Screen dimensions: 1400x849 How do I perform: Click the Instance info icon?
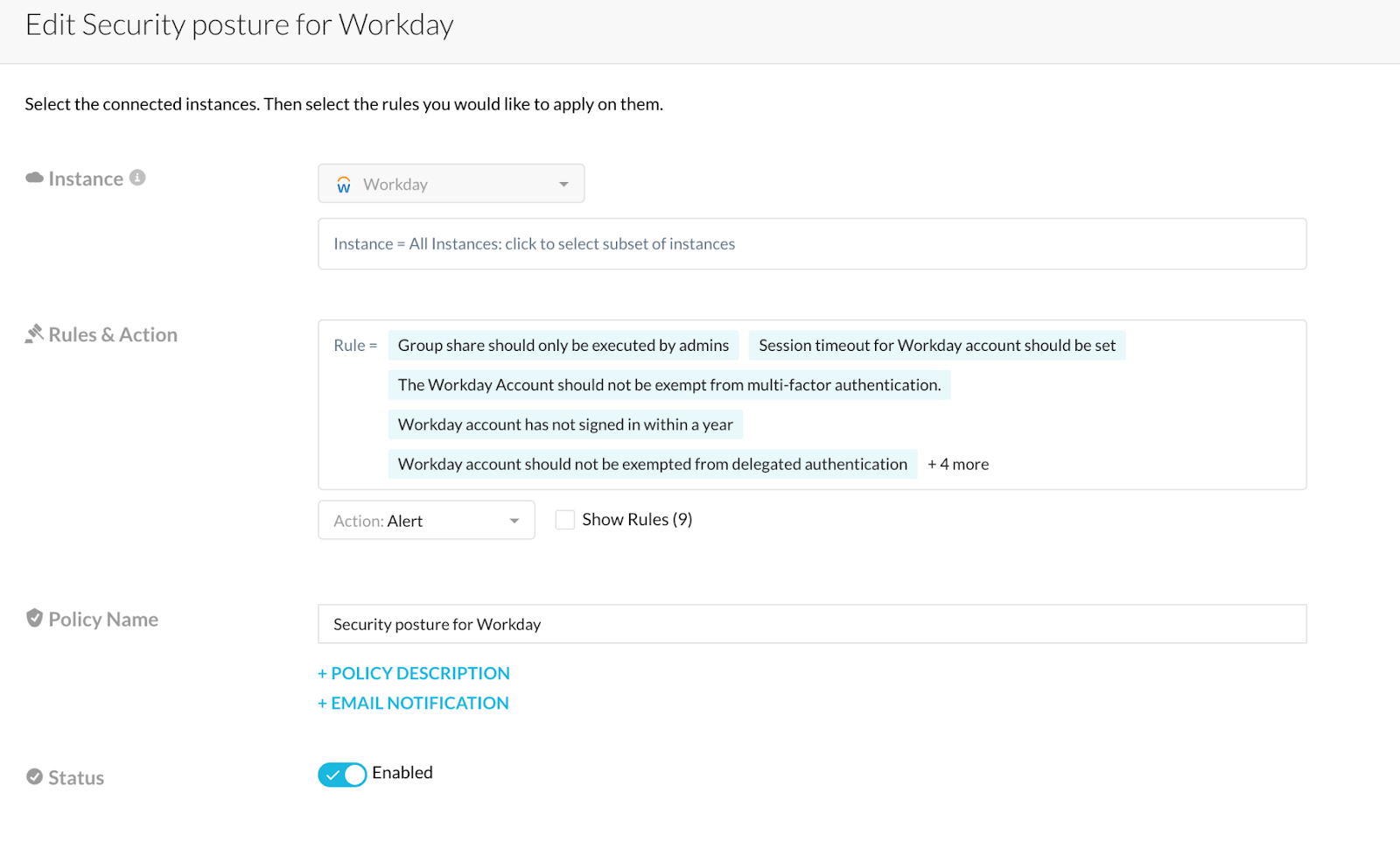[137, 178]
